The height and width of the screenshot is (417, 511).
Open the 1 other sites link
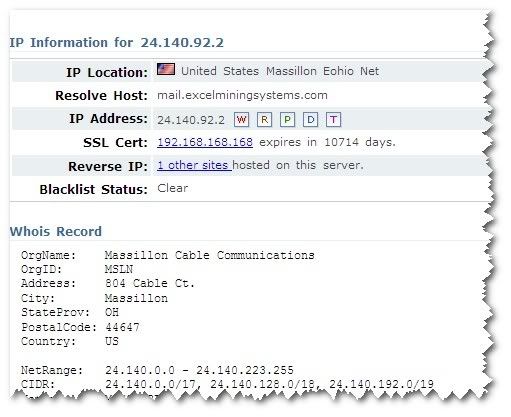tap(194, 165)
